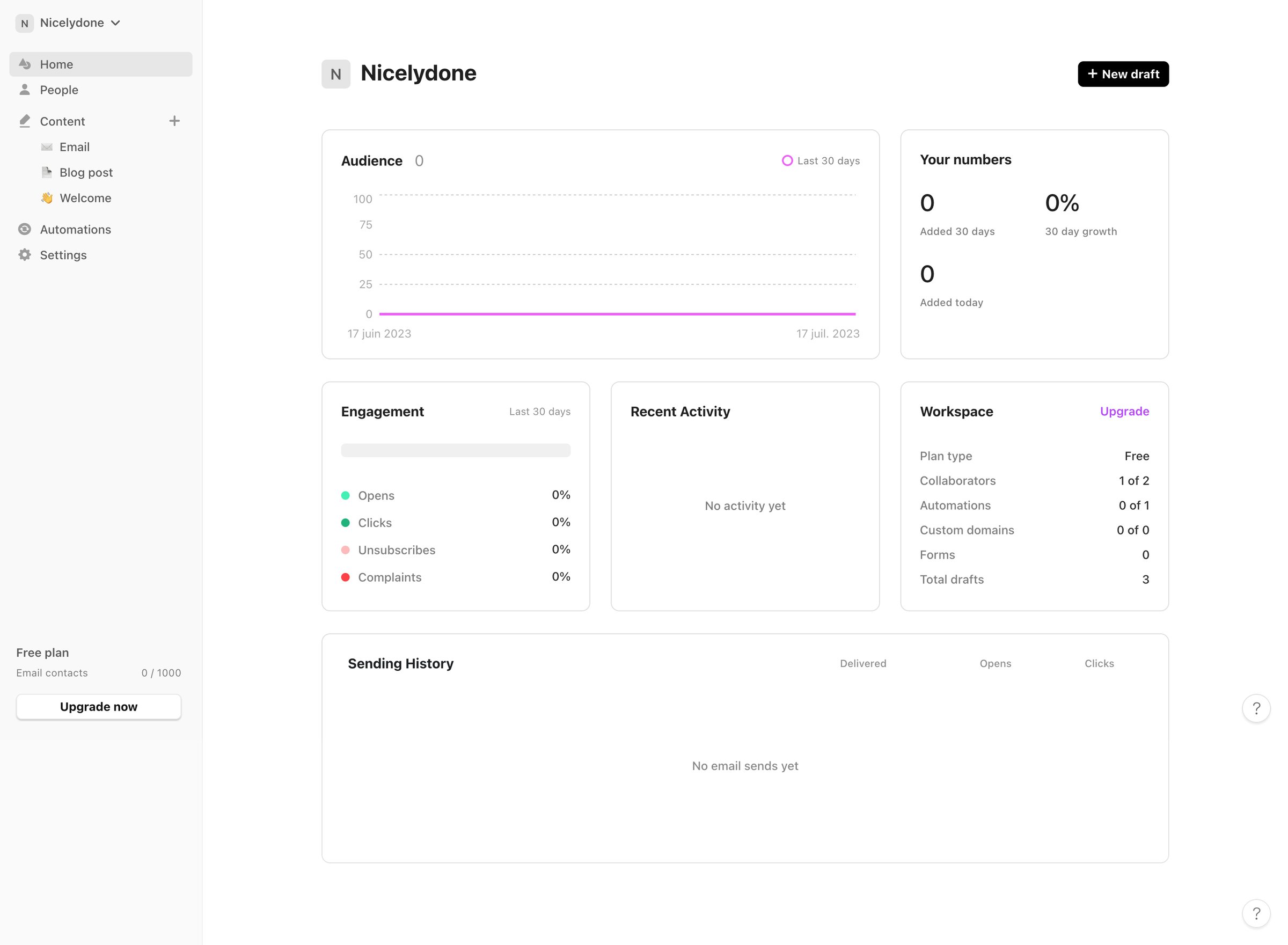Screen dimensions: 1288x945
Task: Click the Email envelope icon
Action: click(x=47, y=147)
